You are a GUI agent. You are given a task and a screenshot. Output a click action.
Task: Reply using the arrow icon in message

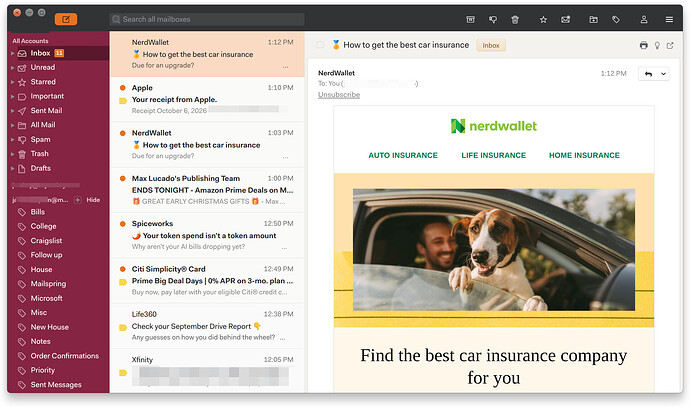[x=648, y=74]
